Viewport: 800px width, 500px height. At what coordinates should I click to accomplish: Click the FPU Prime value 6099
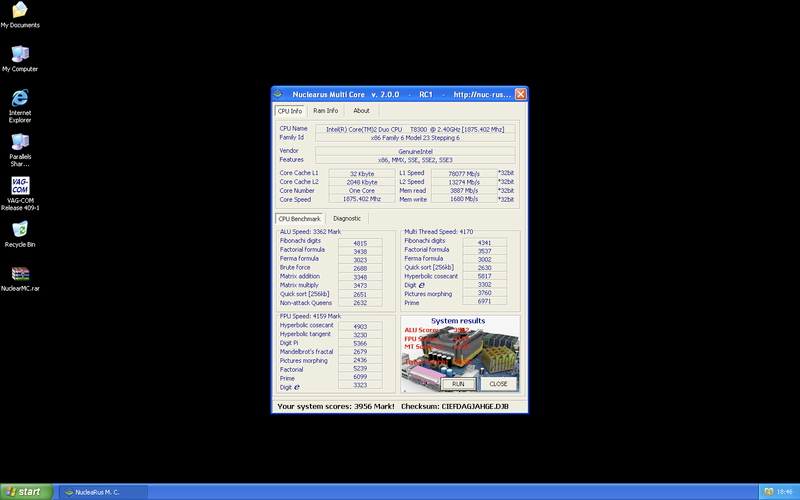(x=360, y=377)
